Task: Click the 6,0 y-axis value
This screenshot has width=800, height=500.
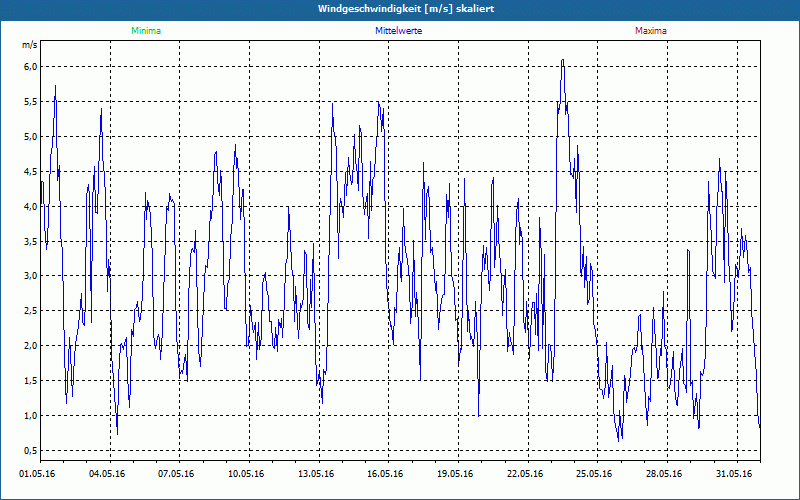Action: click(x=31, y=67)
